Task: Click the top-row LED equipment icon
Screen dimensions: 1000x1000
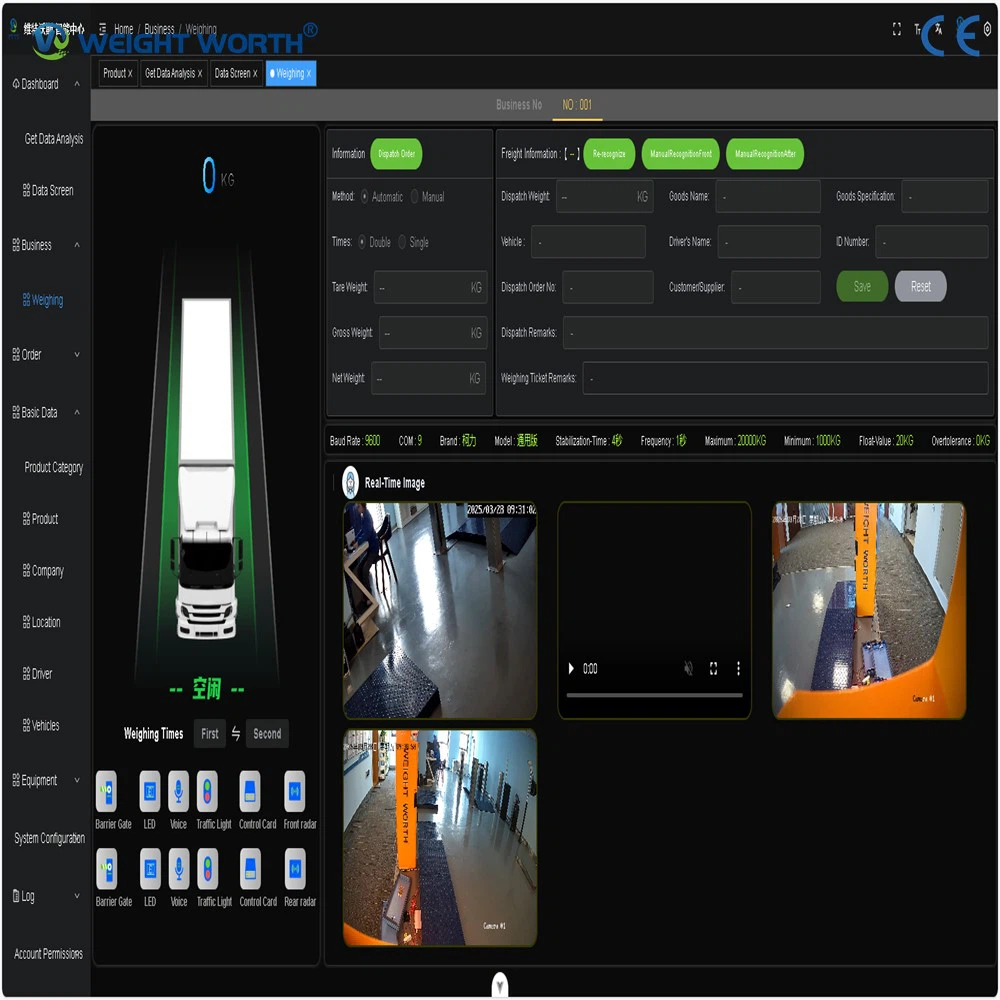Action: [x=150, y=791]
